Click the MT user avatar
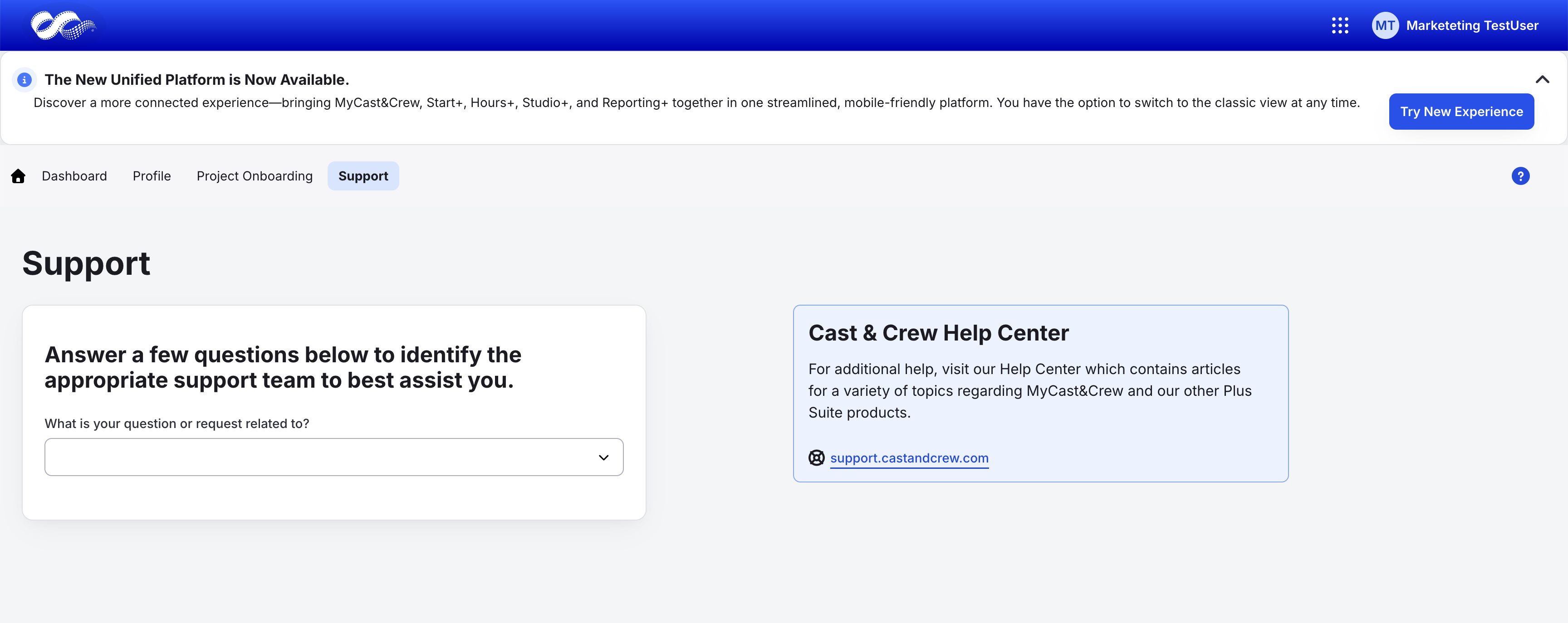Image resolution: width=1568 pixels, height=623 pixels. coord(1385,25)
